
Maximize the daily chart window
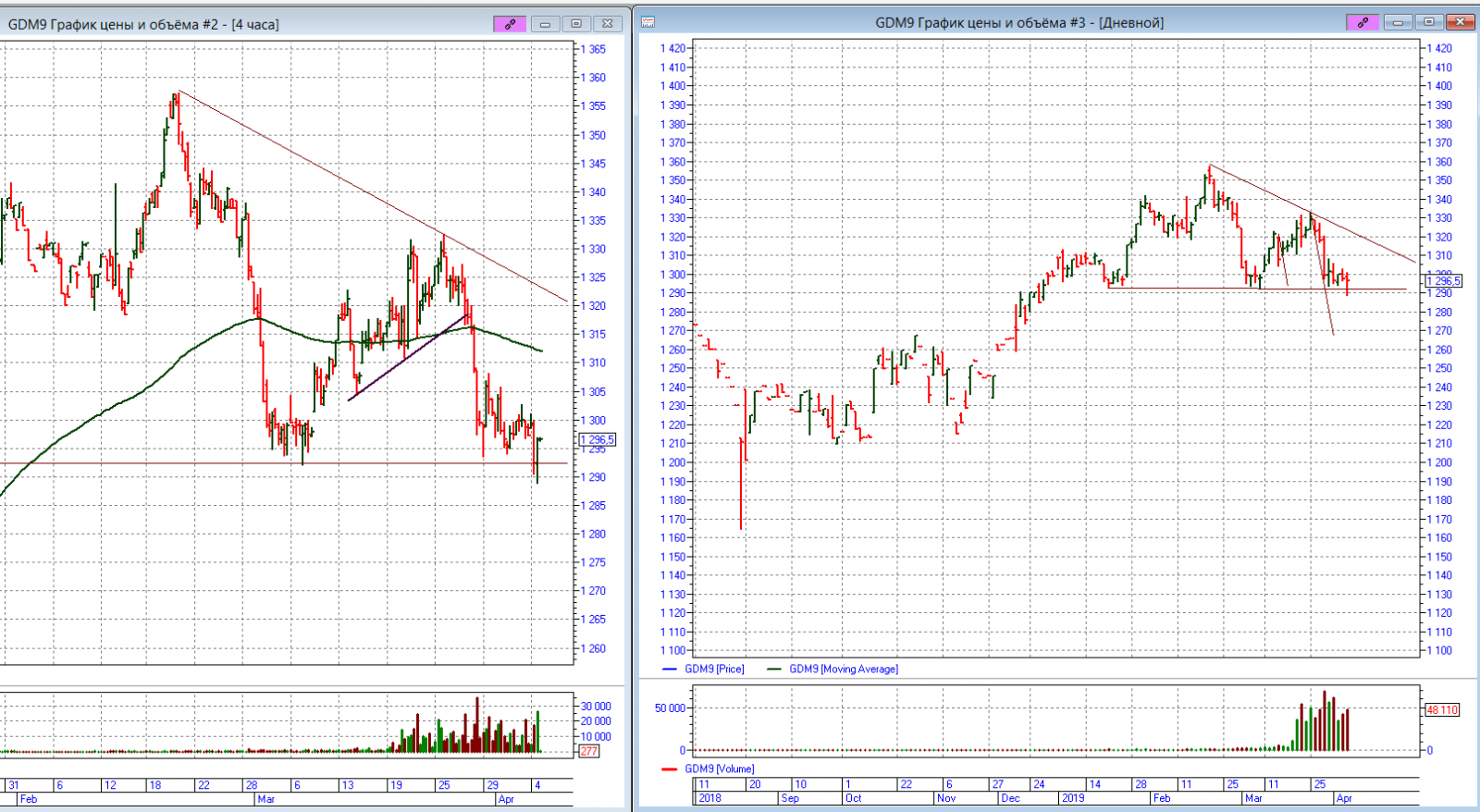tap(1429, 22)
